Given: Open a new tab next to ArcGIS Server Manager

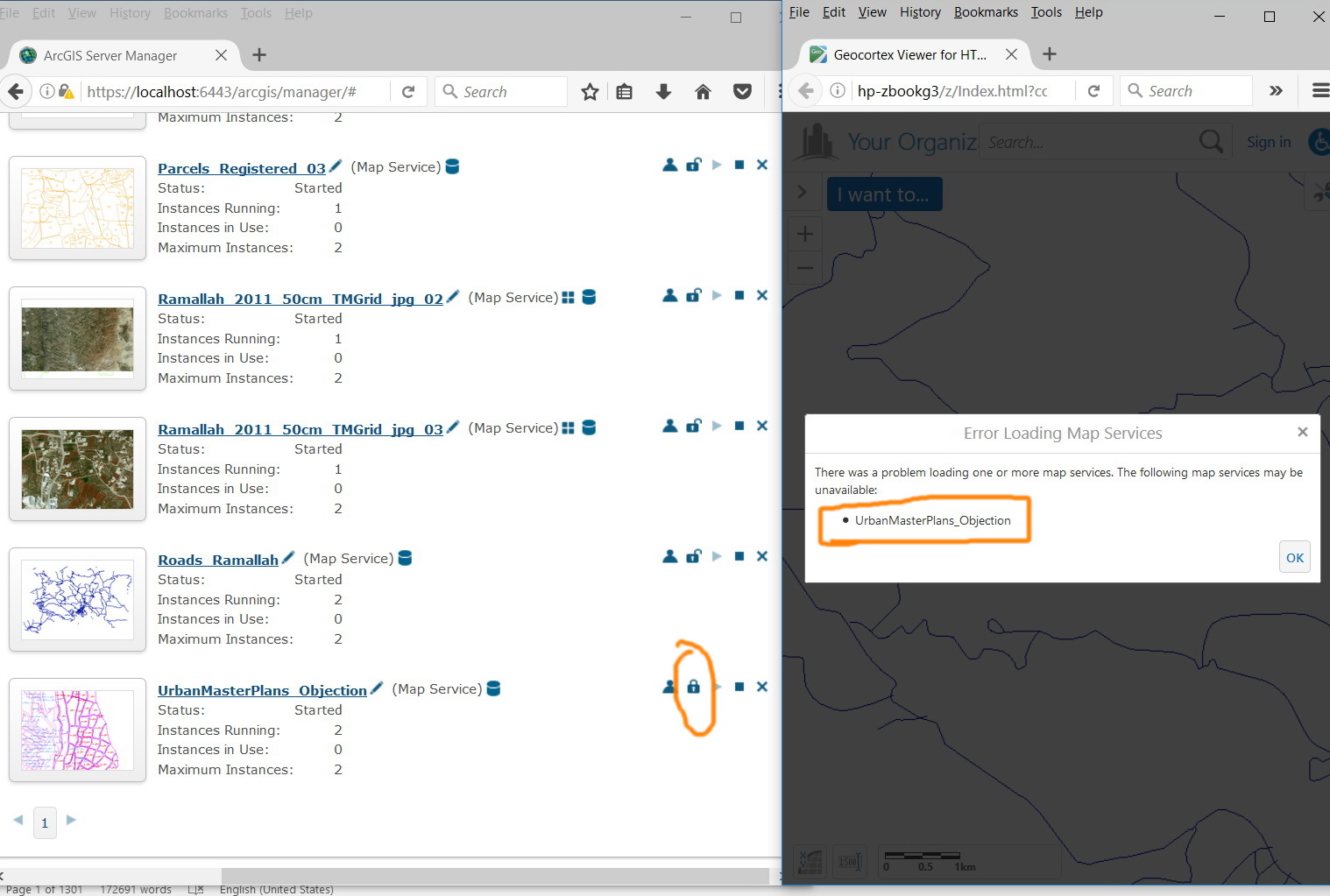Looking at the screenshot, I should pos(259,55).
